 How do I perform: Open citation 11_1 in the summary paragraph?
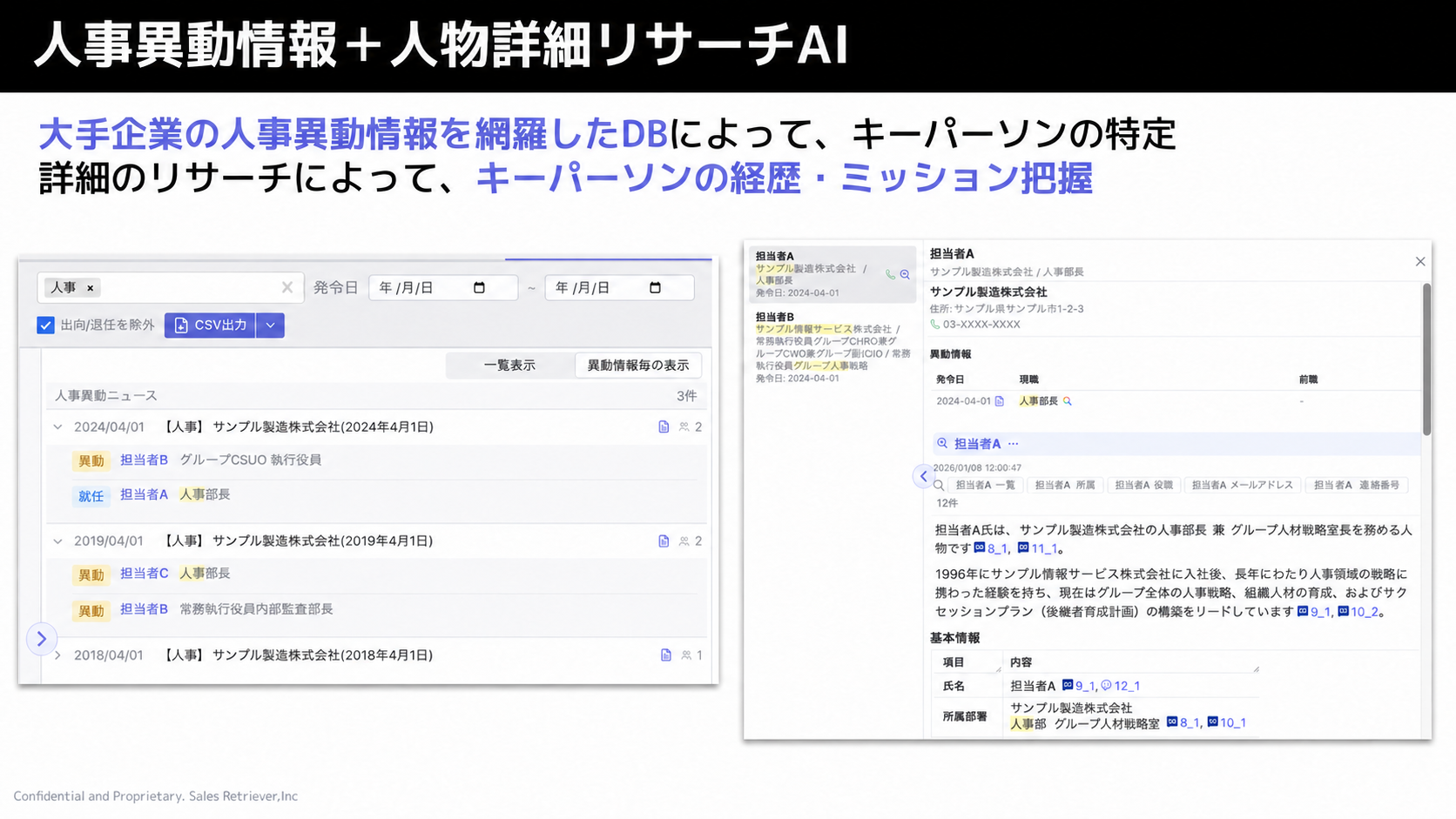tap(1037, 549)
